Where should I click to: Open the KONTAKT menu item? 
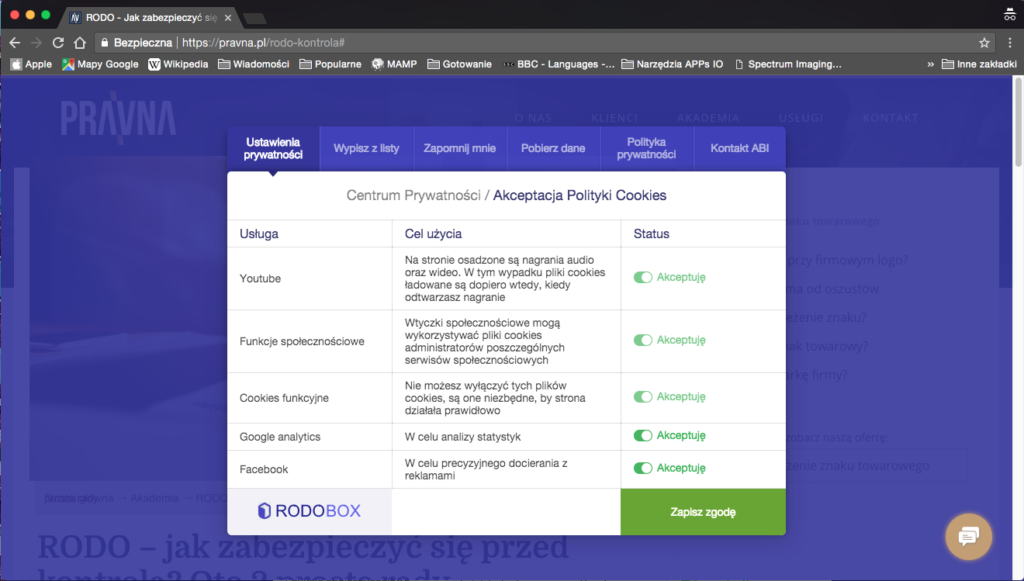click(x=890, y=118)
